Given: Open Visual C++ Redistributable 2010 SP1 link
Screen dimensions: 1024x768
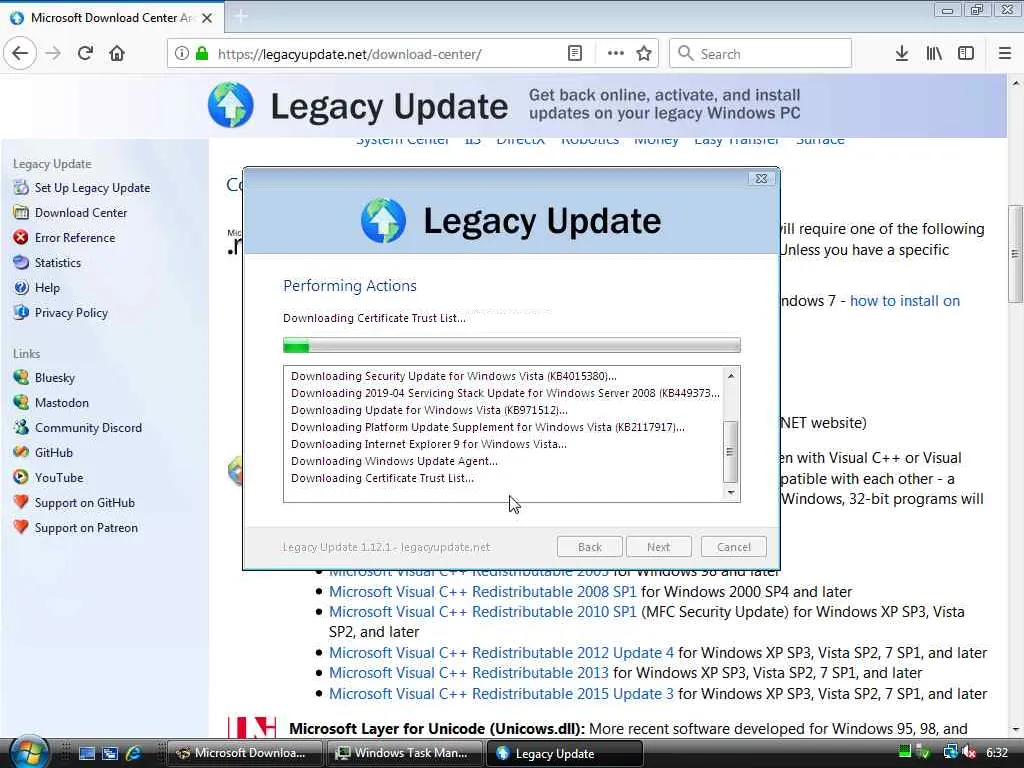Looking at the screenshot, I should pos(482,612).
